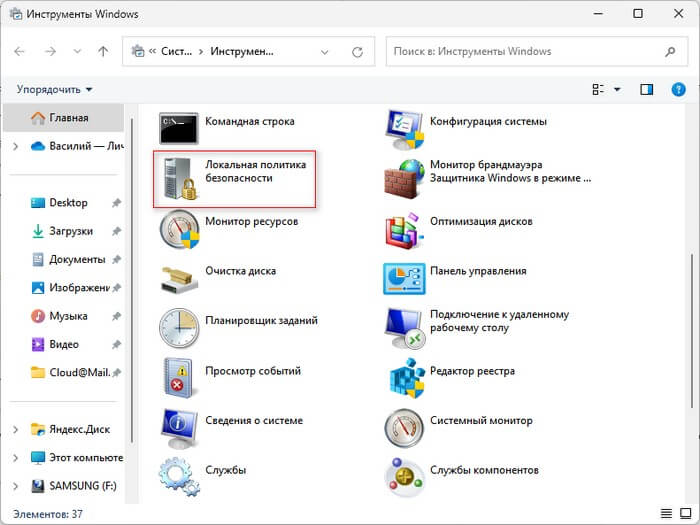
Task: Click the change view layout icon
Action: point(598,90)
